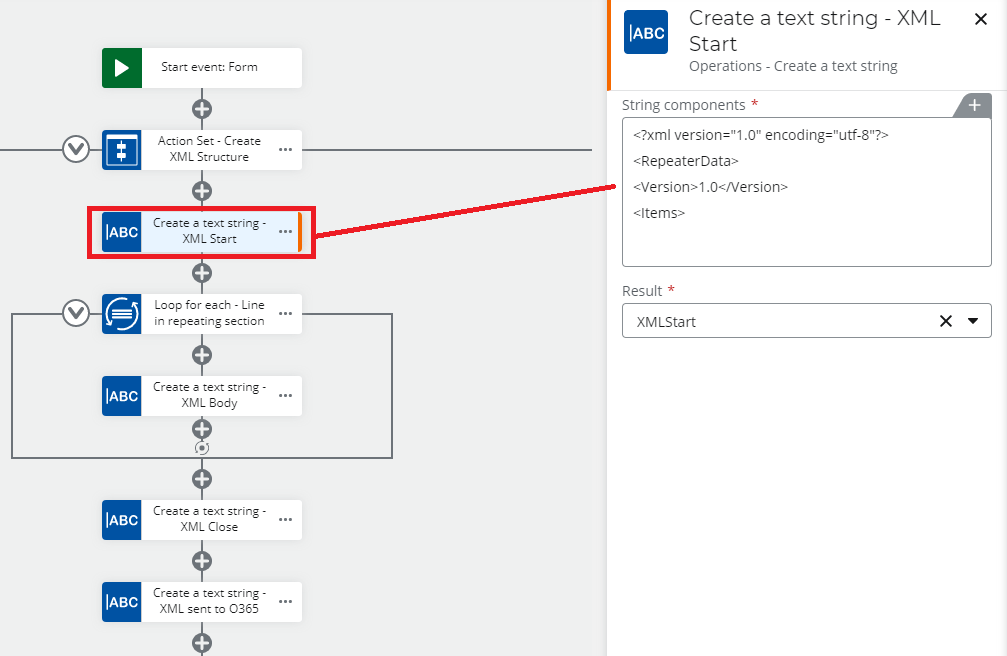
Task: Click the Action Set icon
Action: (x=122, y=150)
